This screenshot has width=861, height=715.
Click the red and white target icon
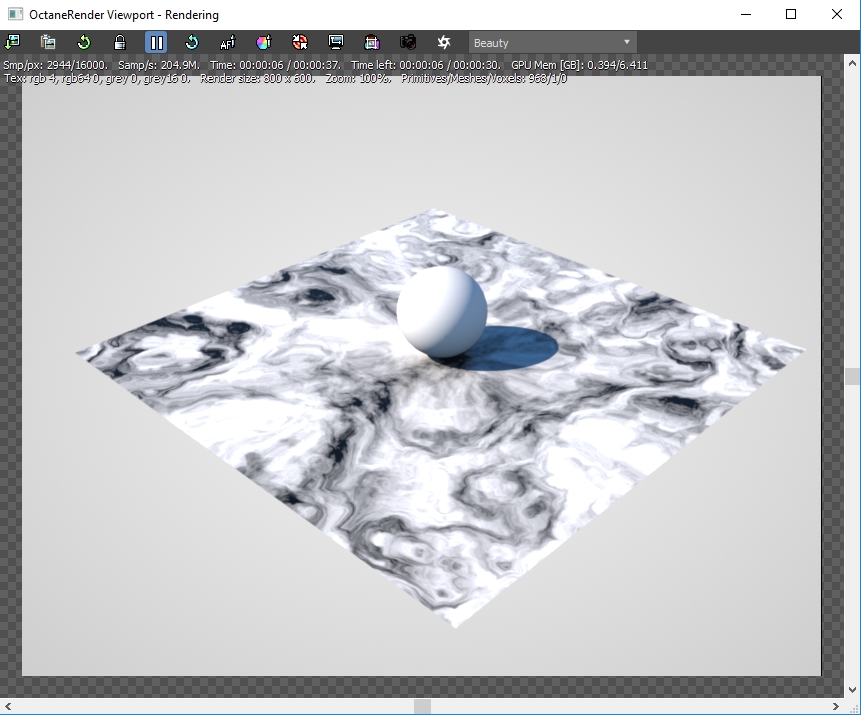[x=300, y=42]
